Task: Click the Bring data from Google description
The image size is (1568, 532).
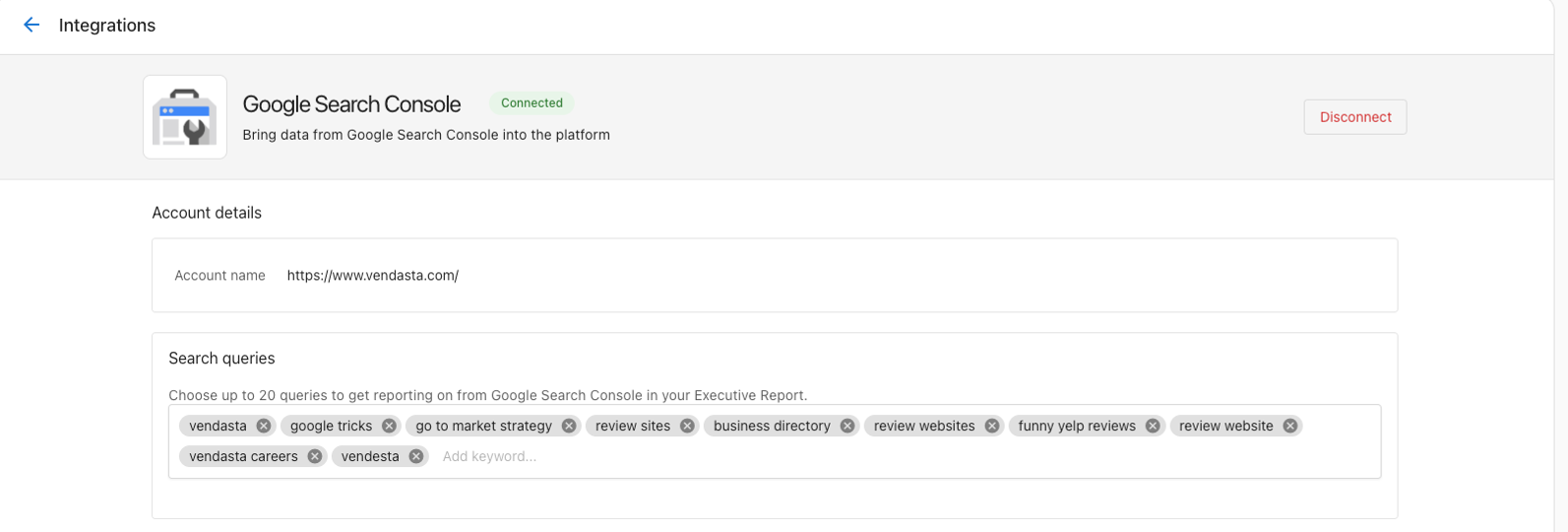Action: click(426, 135)
